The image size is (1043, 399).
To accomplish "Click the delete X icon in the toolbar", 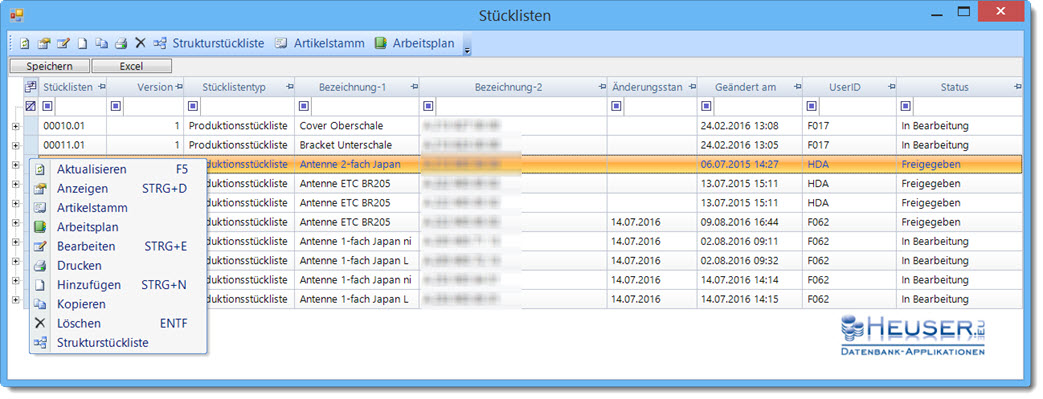I will (140, 43).
